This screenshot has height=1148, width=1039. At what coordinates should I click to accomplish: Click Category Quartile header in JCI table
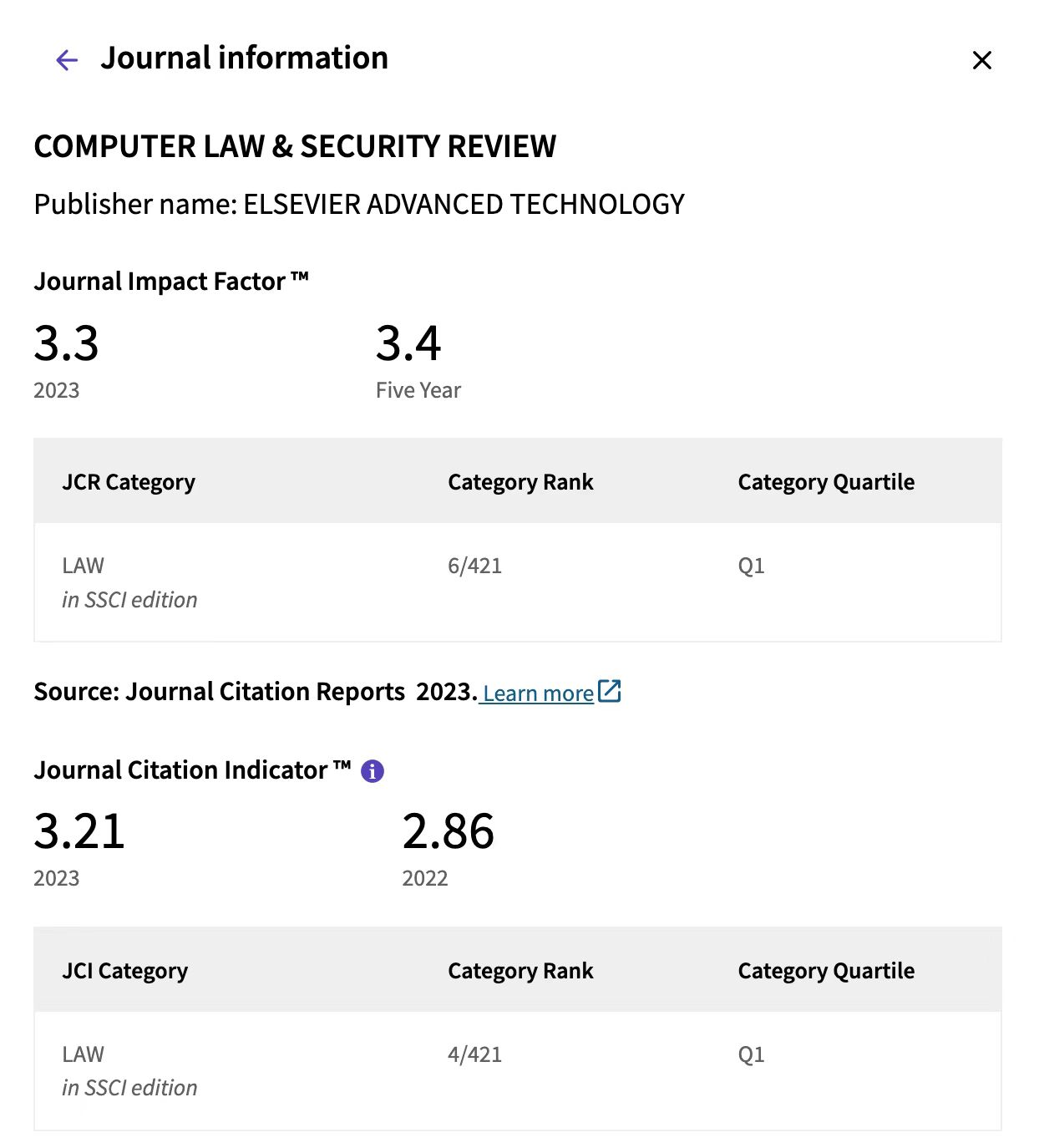coord(826,971)
